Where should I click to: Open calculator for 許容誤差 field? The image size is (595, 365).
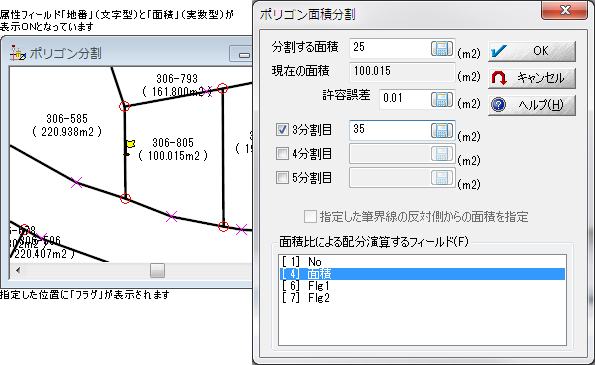point(442,99)
